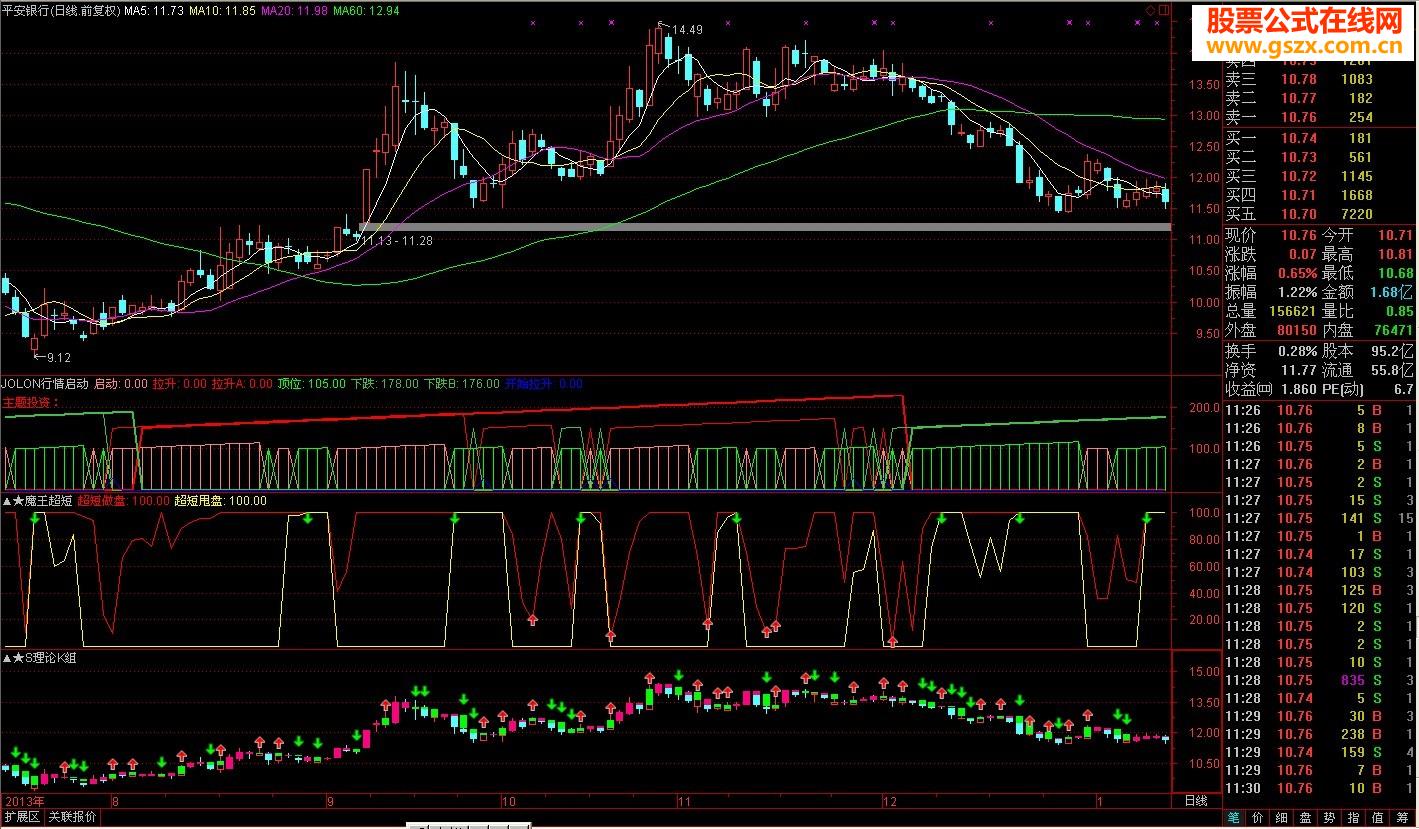Click the 超短做盘: 100.00 label
This screenshot has height=829, width=1419.
[123, 501]
